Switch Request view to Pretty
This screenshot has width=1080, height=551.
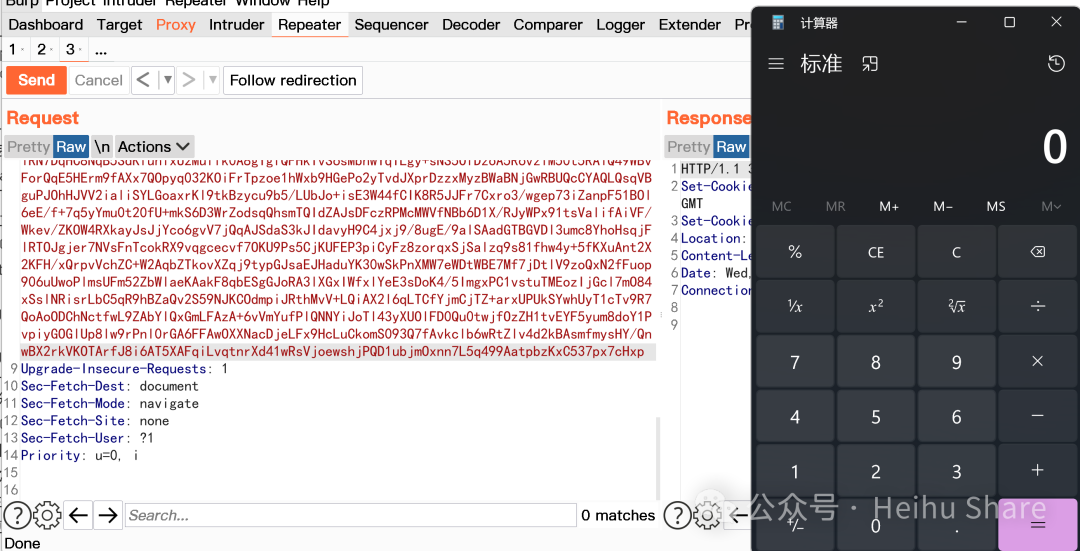click(x=28, y=147)
